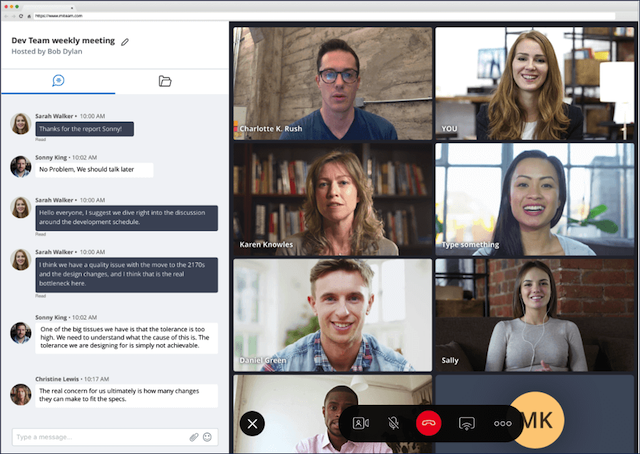The height and width of the screenshot is (454, 640).
Task: Reload the page with the browser refresh icon
Action: click(21, 16)
